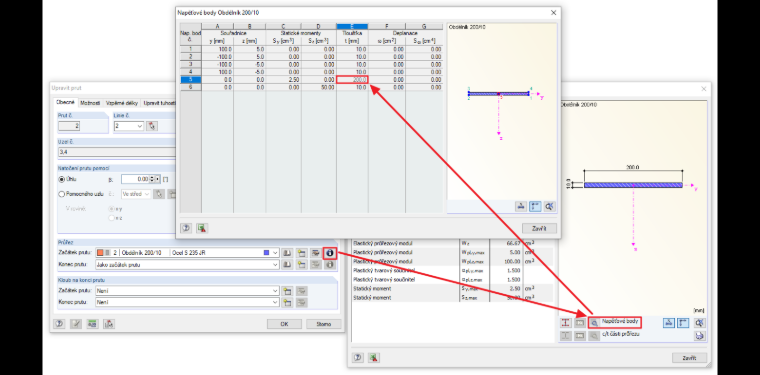The image size is (760, 375).
Task: Click help icon in Upravit prut dialog
Action: coord(60,324)
